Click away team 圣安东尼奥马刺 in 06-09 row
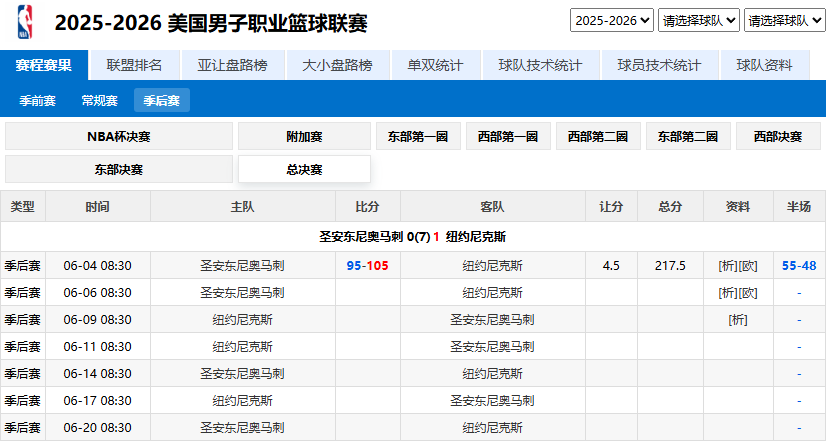 (492, 320)
